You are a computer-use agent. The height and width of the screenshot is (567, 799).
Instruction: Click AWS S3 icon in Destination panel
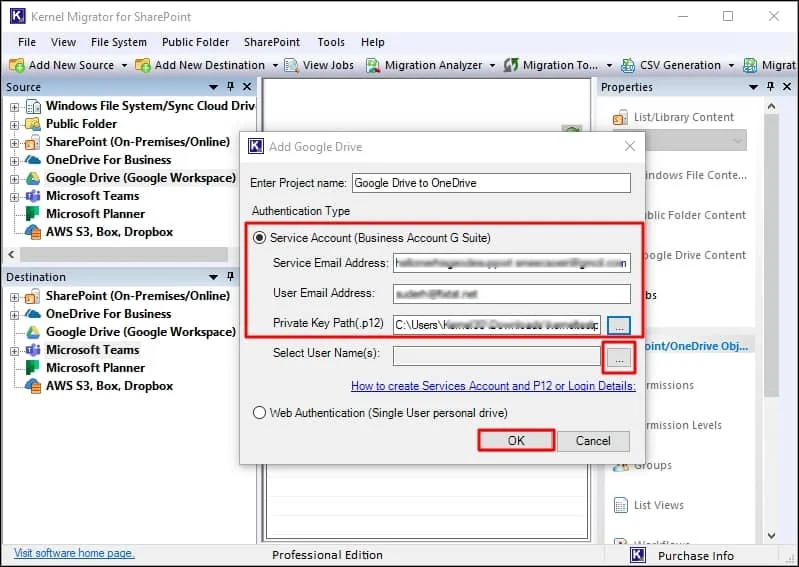(x=33, y=386)
